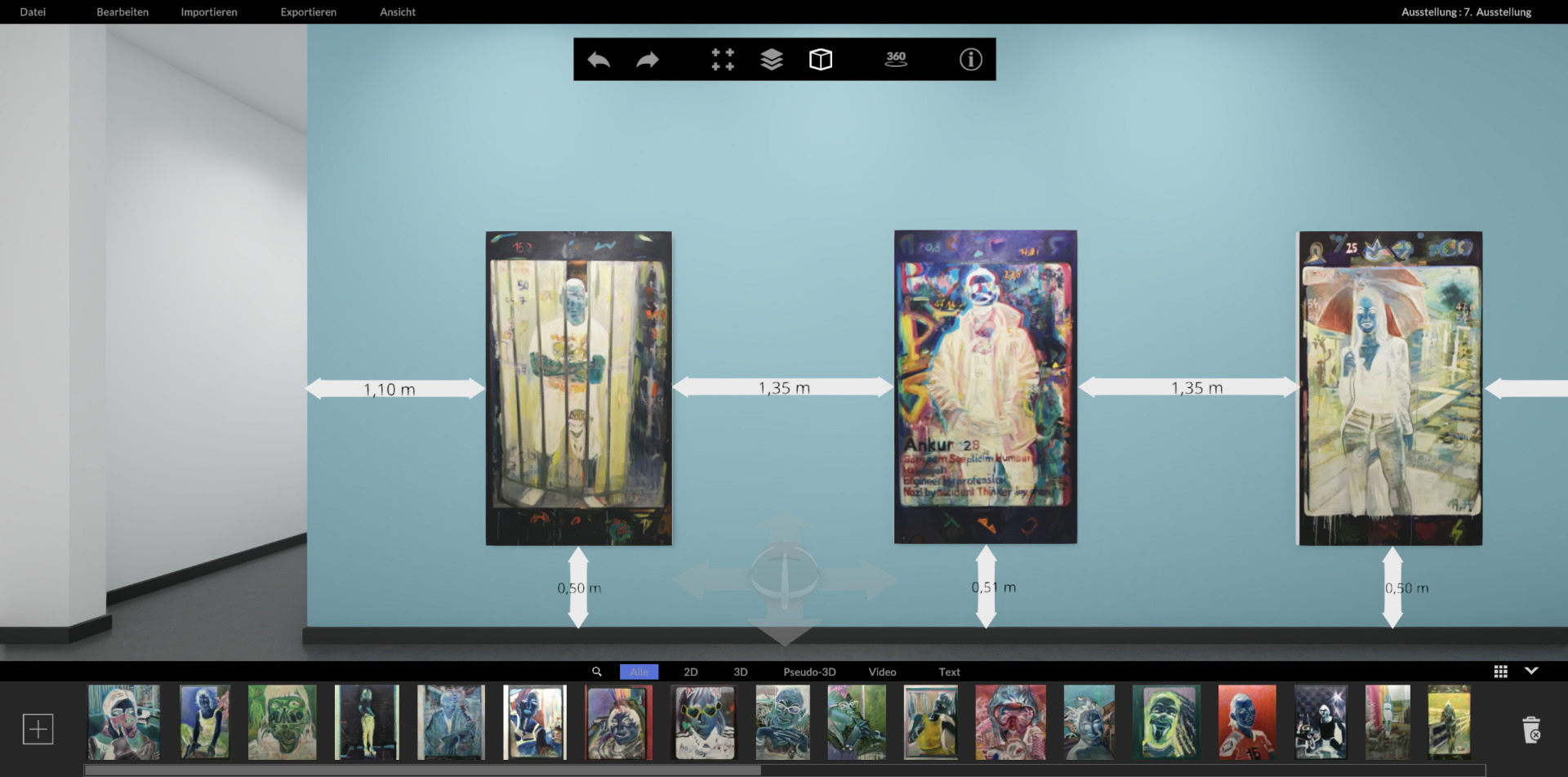Select the Ankur 28 painting on wall
This screenshot has height=777, width=1568.
[986, 386]
